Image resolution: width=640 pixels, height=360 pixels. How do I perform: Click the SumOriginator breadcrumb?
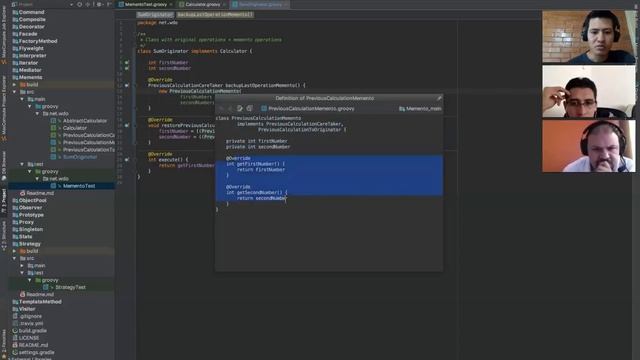coord(155,15)
